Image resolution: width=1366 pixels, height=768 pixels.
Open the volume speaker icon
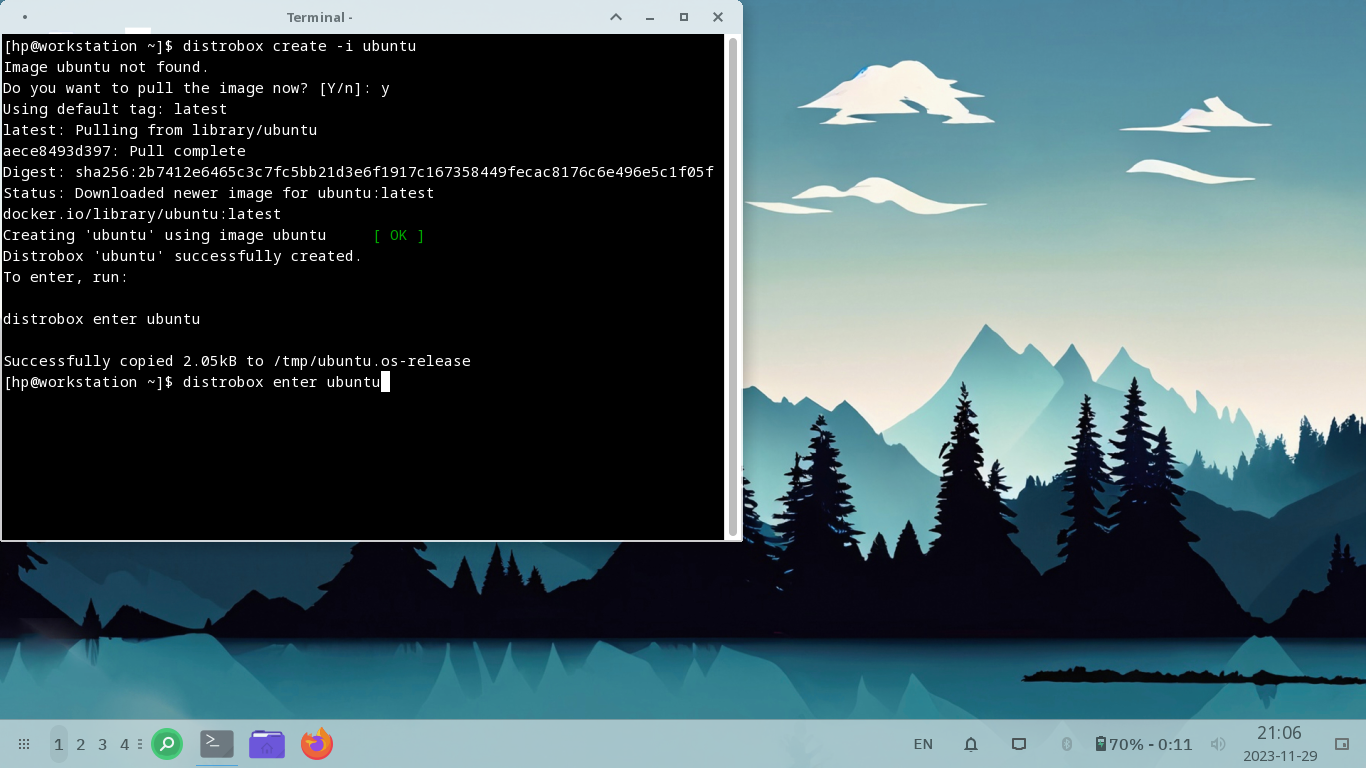[1218, 744]
